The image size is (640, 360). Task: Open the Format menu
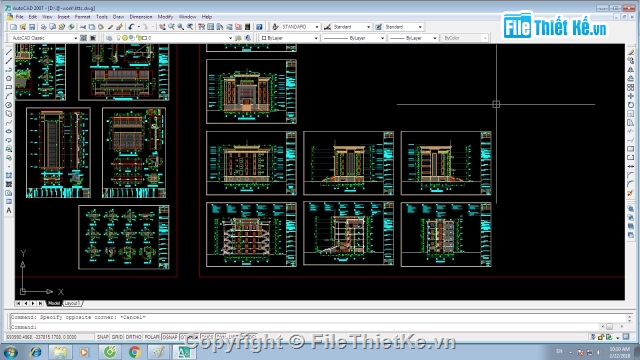click(x=82, y=17)
